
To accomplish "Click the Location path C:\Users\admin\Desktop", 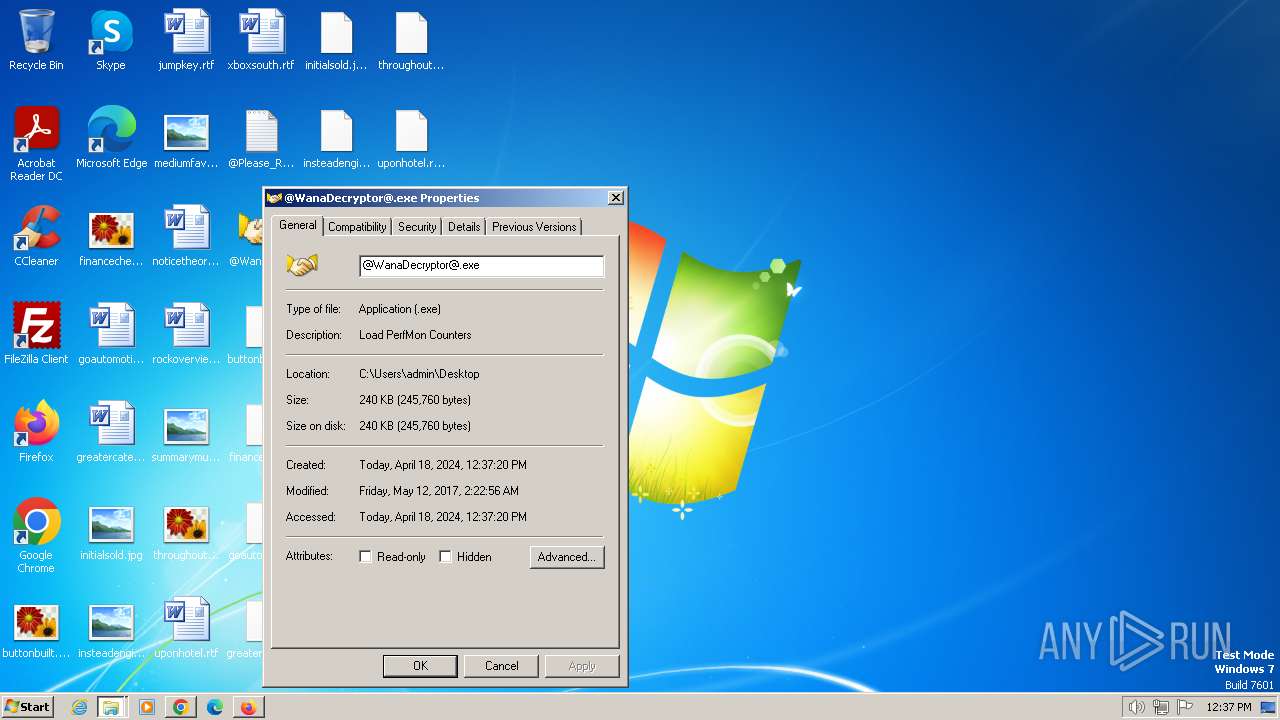I will click(x=419, y=374).
